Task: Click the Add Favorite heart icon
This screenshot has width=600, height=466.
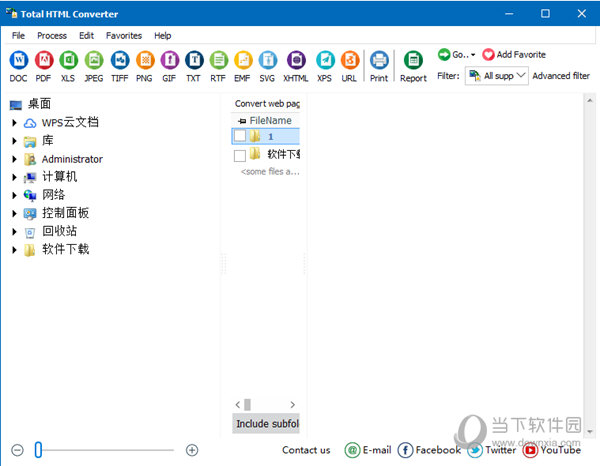Action: 488,55
